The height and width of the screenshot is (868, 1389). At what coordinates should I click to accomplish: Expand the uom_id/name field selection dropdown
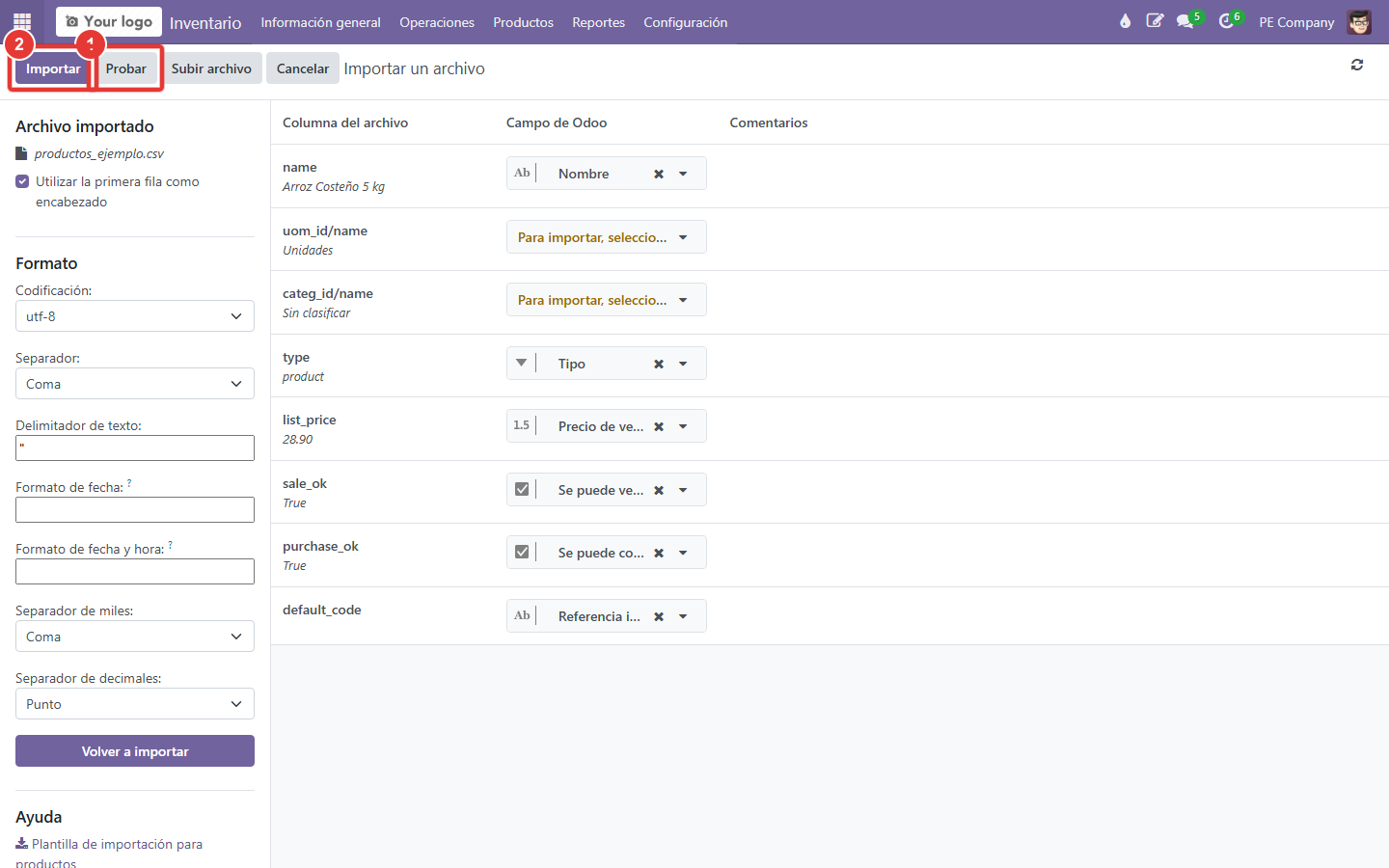point(607,237)
